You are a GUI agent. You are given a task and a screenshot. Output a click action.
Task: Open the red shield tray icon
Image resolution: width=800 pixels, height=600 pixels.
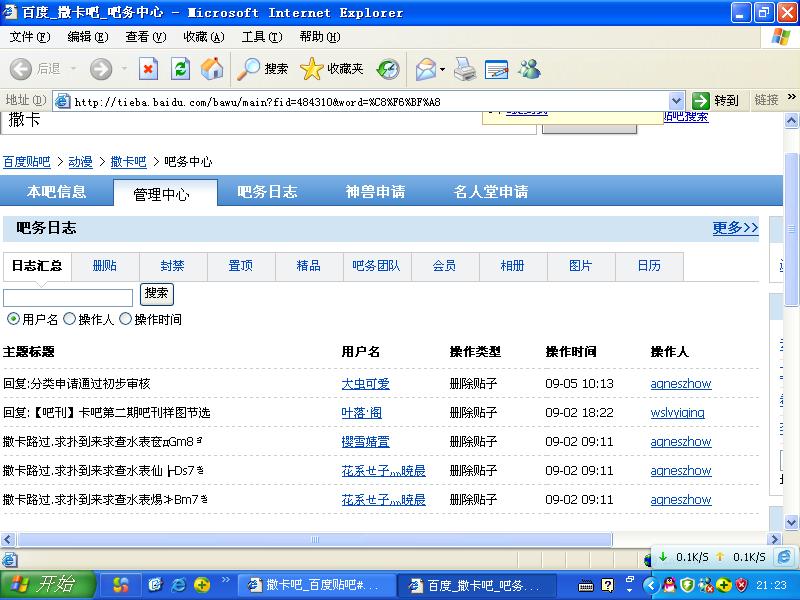741,585
